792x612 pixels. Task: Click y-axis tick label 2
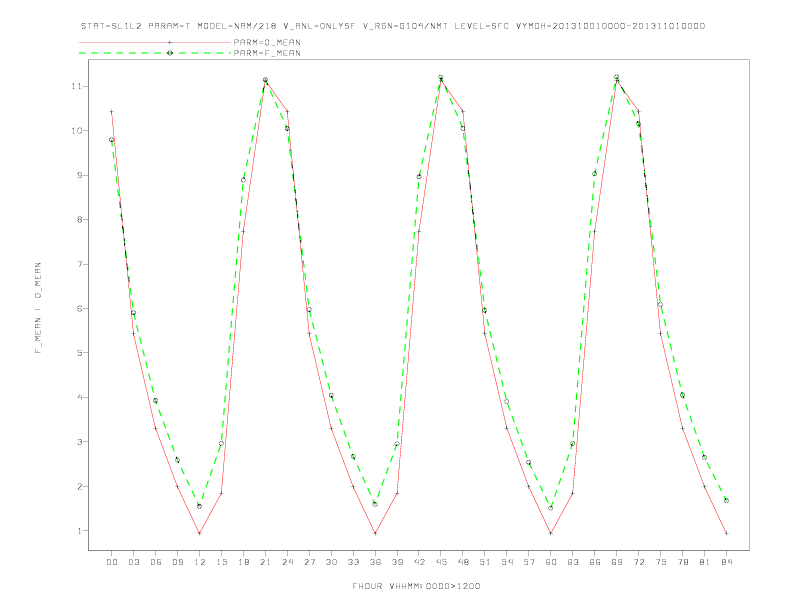click(79, 486)
